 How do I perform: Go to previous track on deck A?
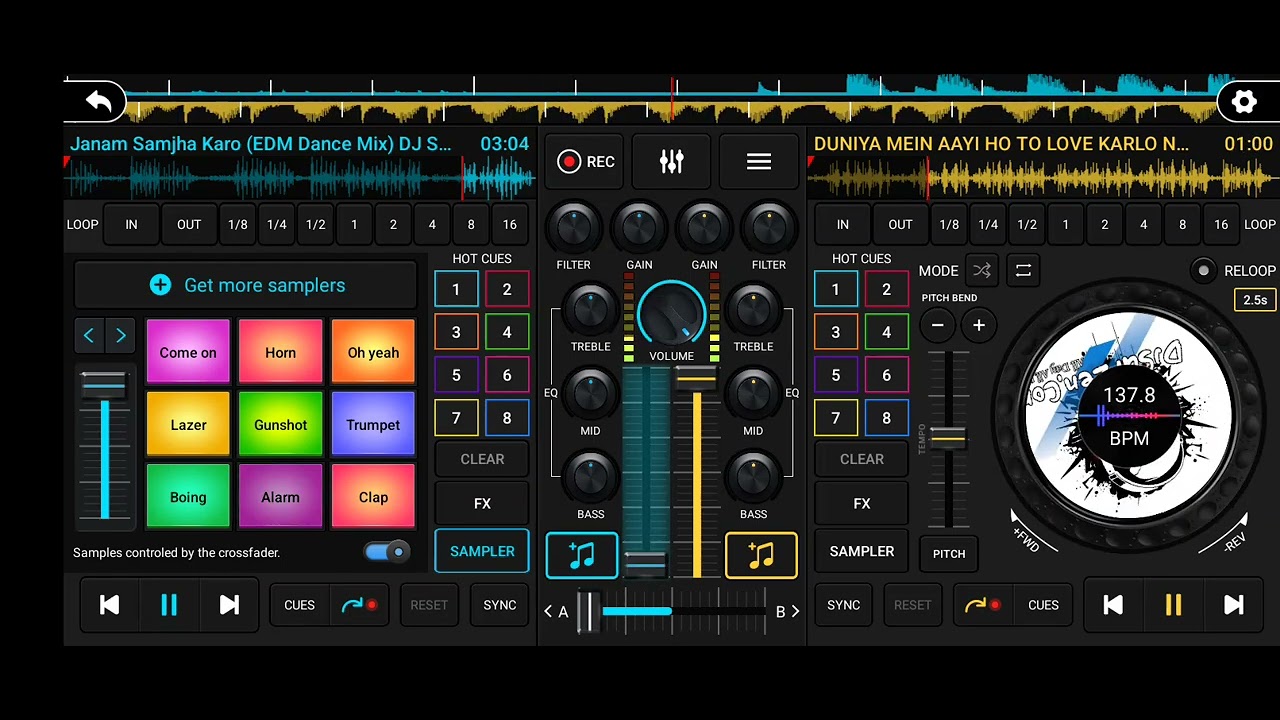click(109, 605)
